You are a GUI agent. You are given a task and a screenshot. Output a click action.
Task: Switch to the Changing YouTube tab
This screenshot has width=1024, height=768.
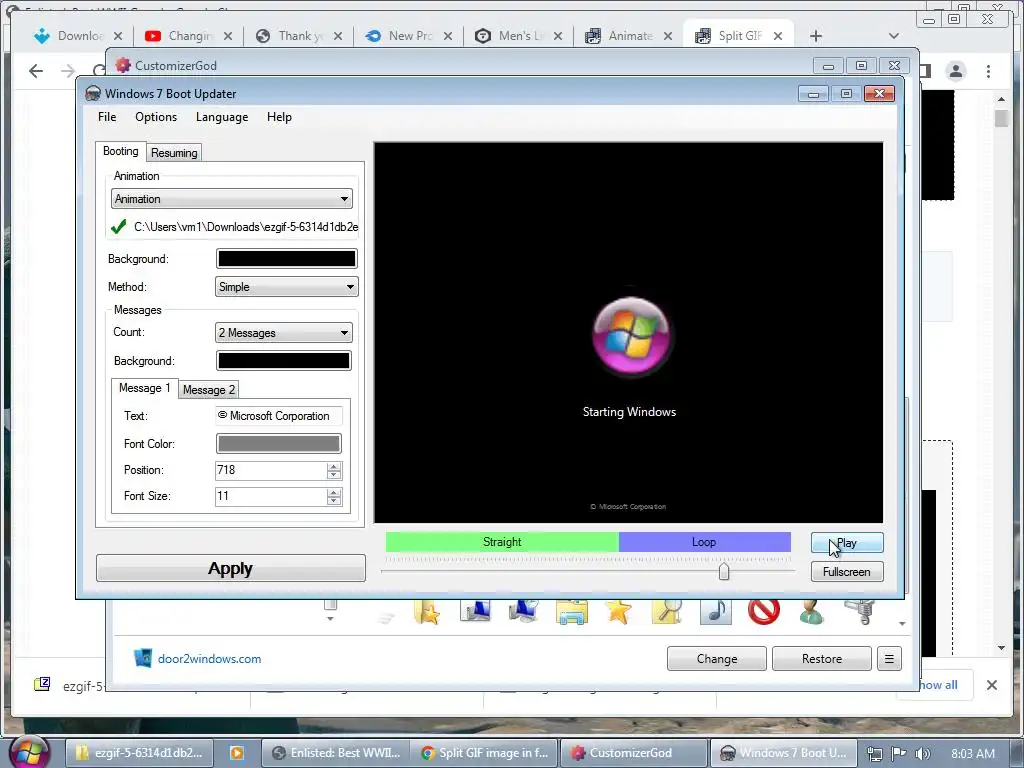[x=189, y=36]
